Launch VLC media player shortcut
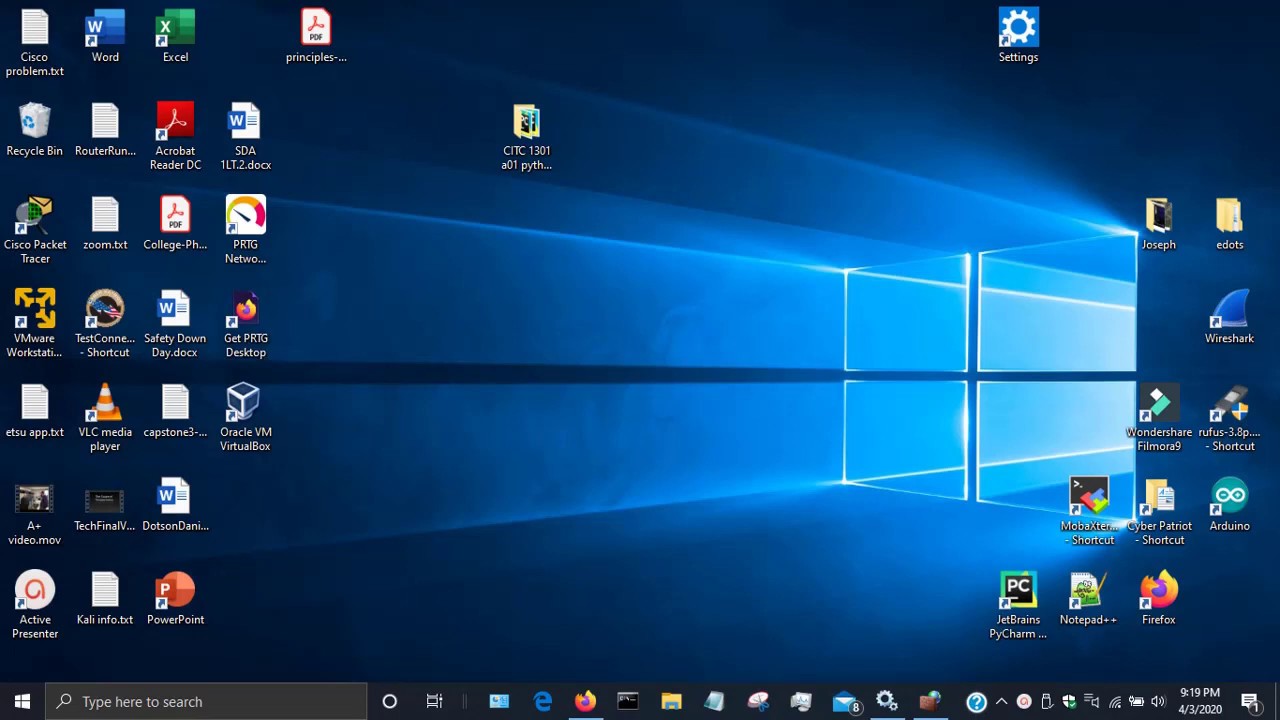1280x720 pixels. click(105, 419)
